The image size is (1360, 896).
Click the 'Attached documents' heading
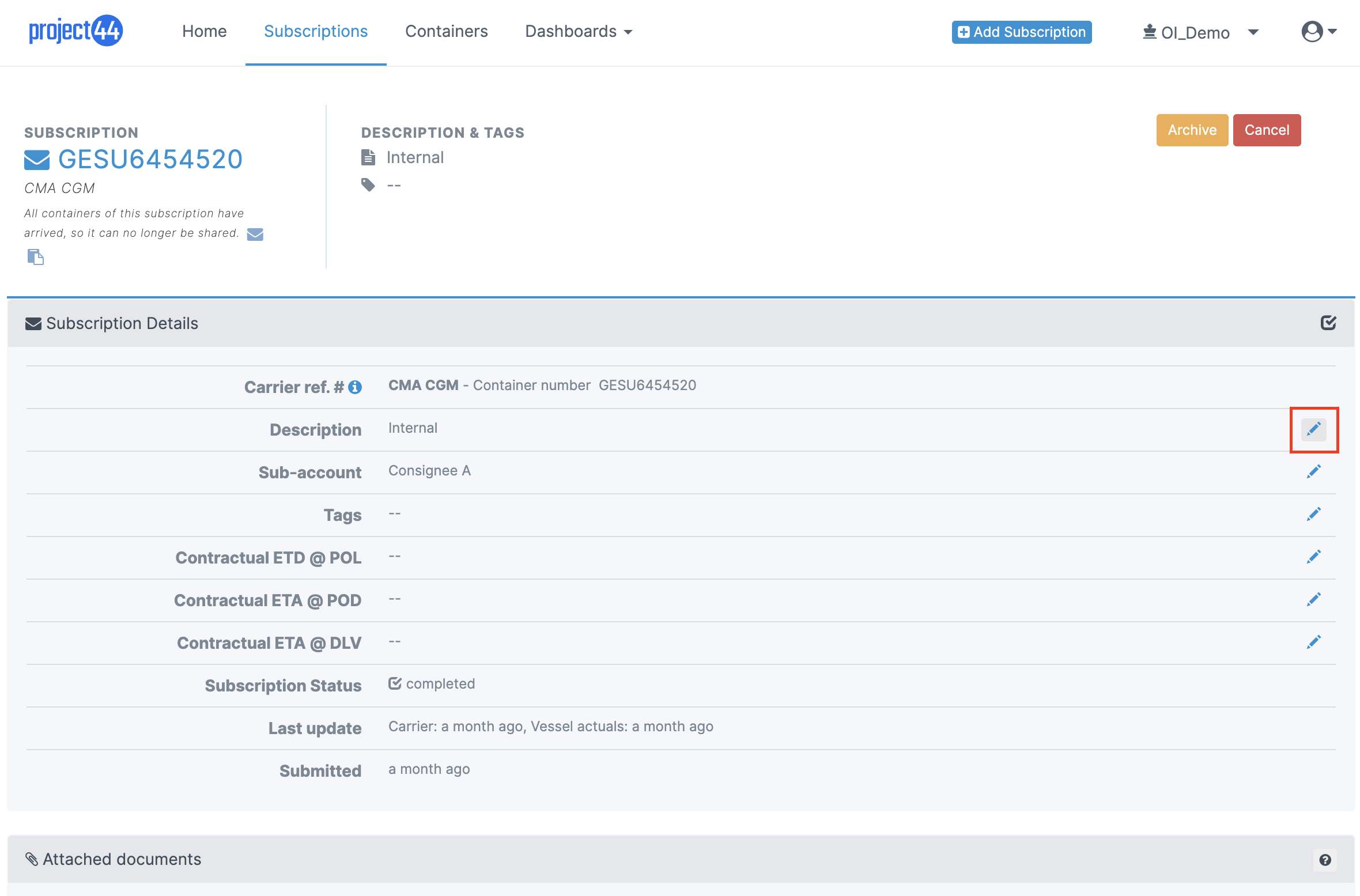tap(122, 859)
